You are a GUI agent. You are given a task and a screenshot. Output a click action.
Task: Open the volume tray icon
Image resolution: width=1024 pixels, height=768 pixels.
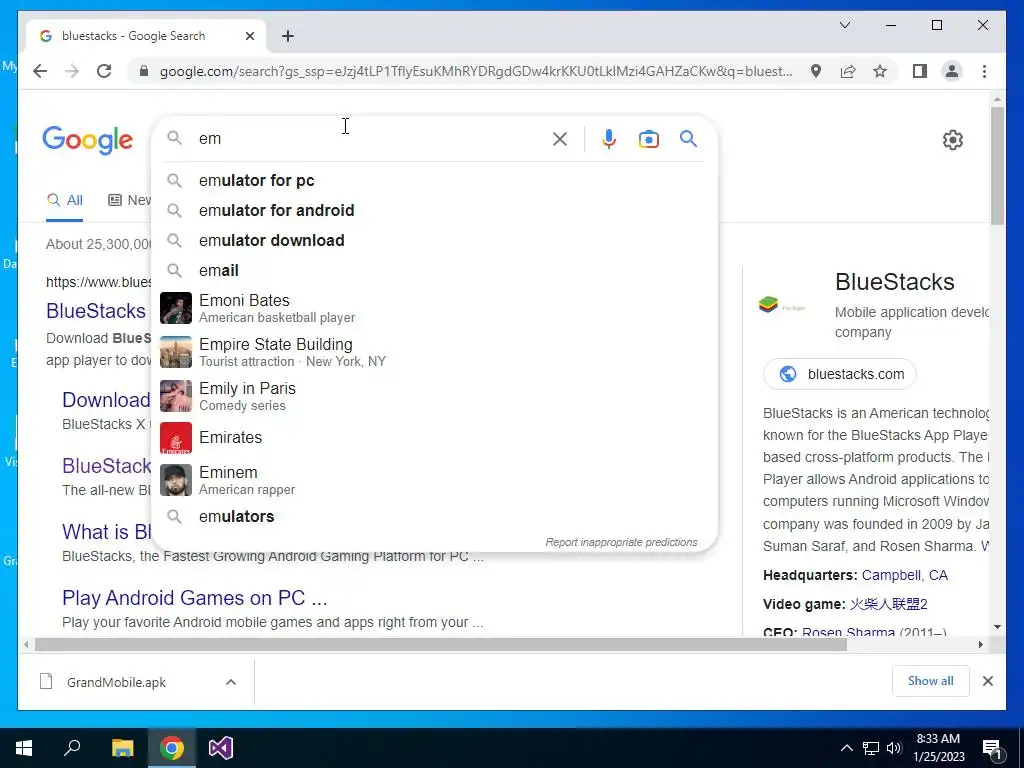pyautogui.click(x=894, y=748)
